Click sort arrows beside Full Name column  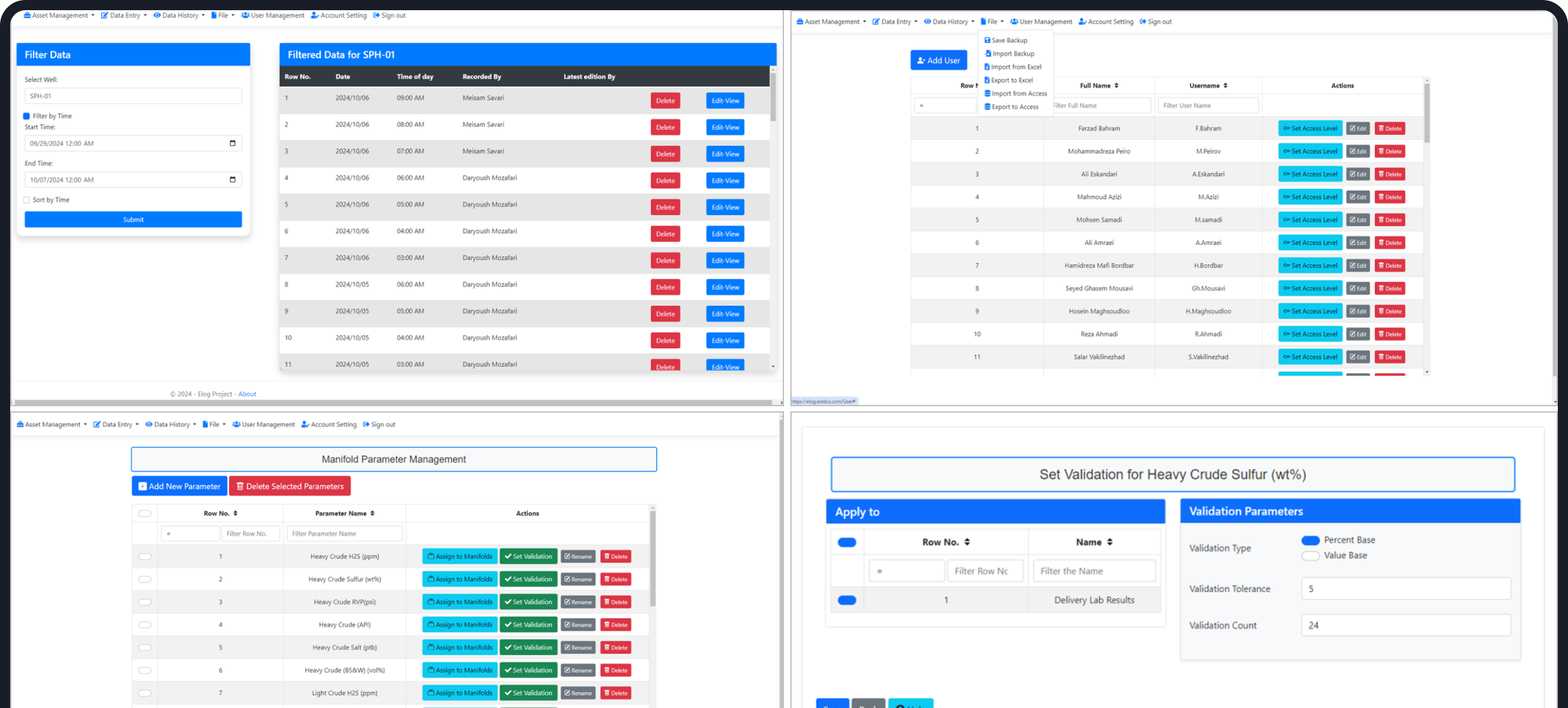tap(1116, 85)
